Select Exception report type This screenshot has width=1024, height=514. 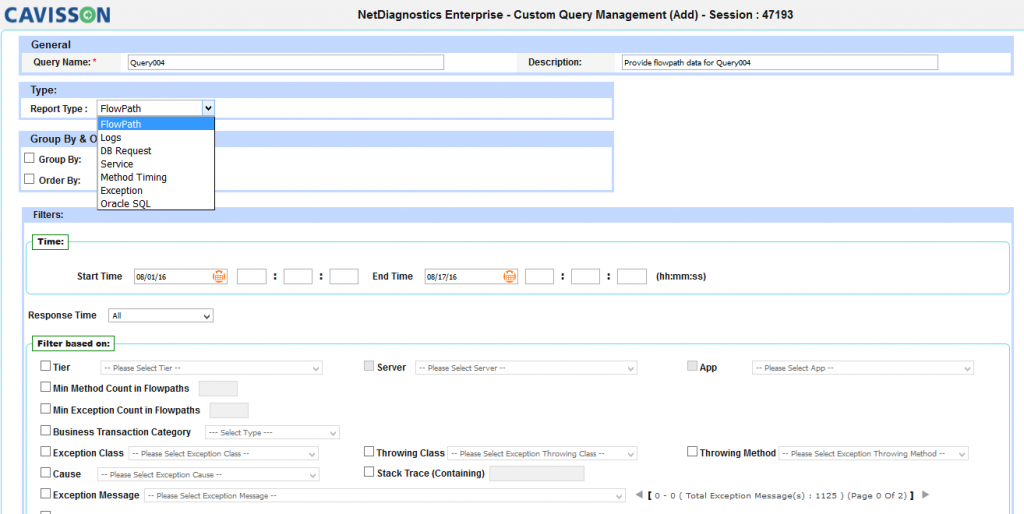[x=156, y=191]
